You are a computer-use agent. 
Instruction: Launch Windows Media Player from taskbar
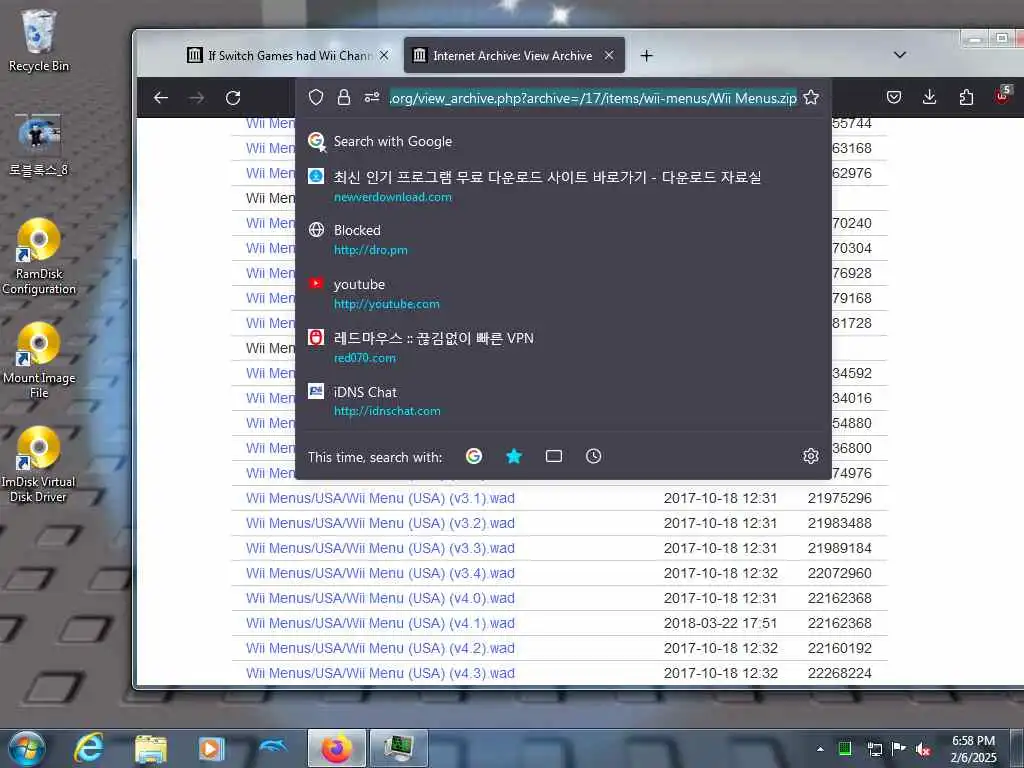211,749
